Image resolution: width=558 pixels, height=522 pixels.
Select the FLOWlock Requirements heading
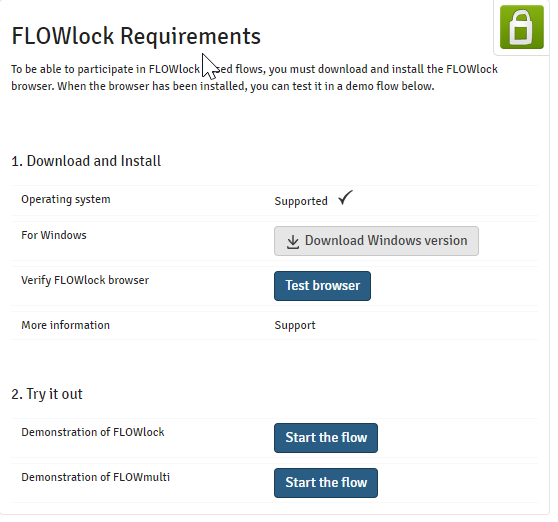[136, 36]
